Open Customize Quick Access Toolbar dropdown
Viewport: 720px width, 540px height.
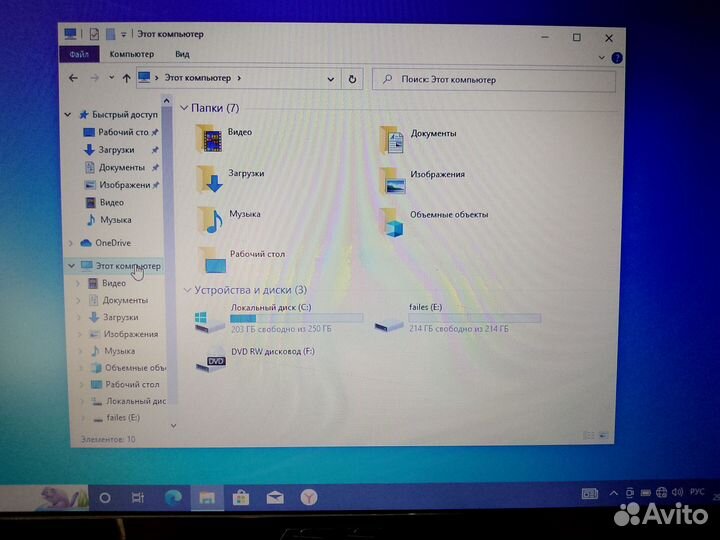pyautogui.click(x=124, y=34)
